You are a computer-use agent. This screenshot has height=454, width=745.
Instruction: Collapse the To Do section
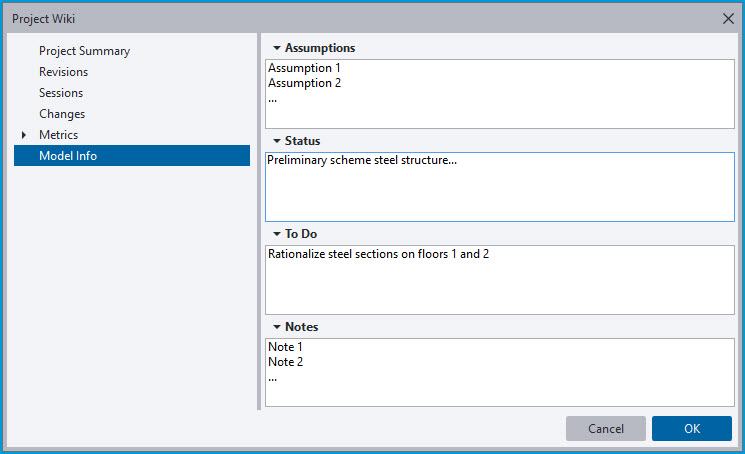click(277, 234)
